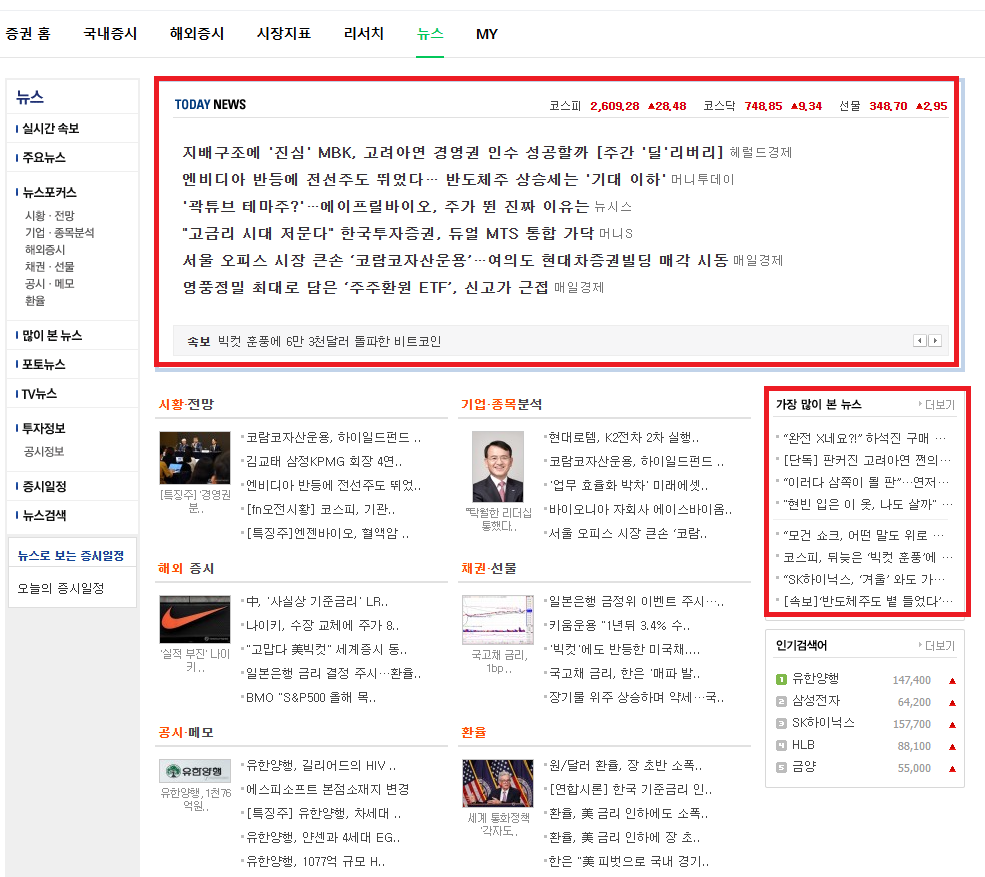The height and width of the screenshot is (877, 985).
Task: Open 오늘의 증시일정 link
Action: (x=60, y=589)
